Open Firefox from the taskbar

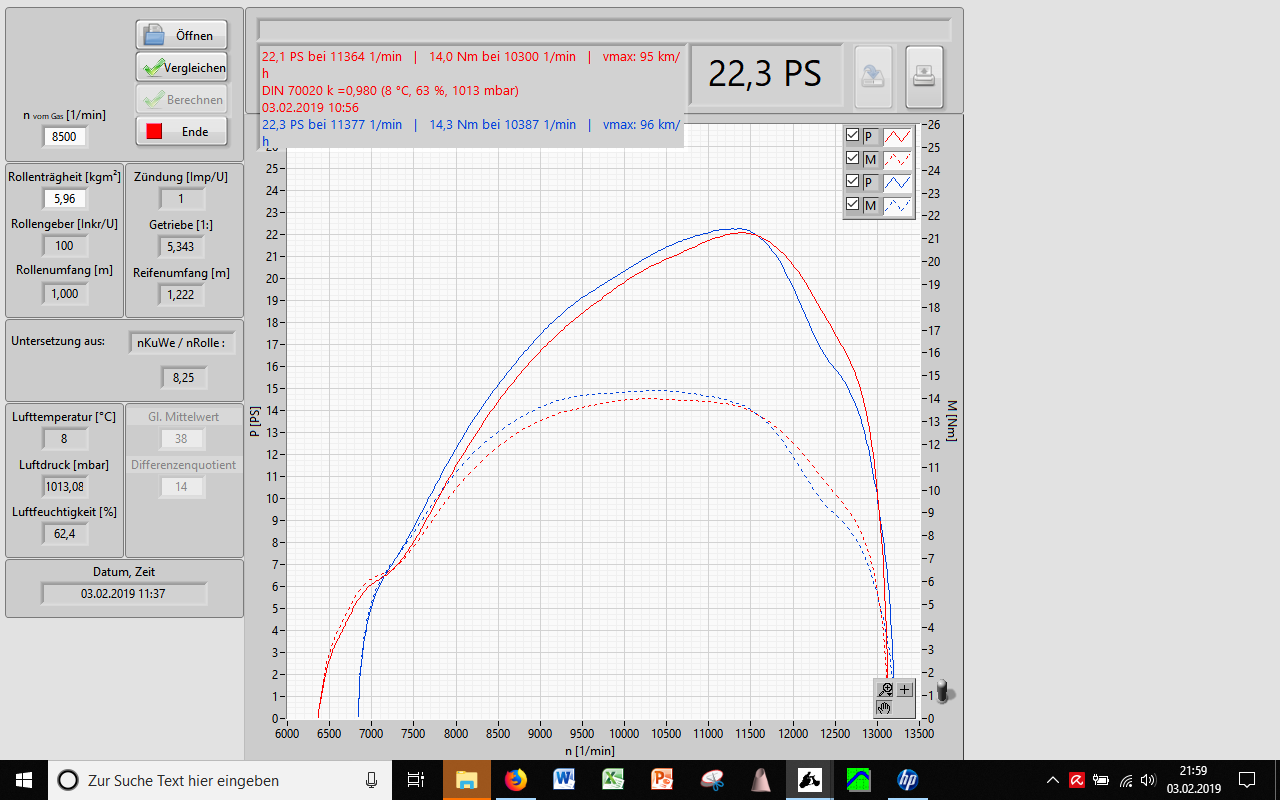(x=516, y=779)
